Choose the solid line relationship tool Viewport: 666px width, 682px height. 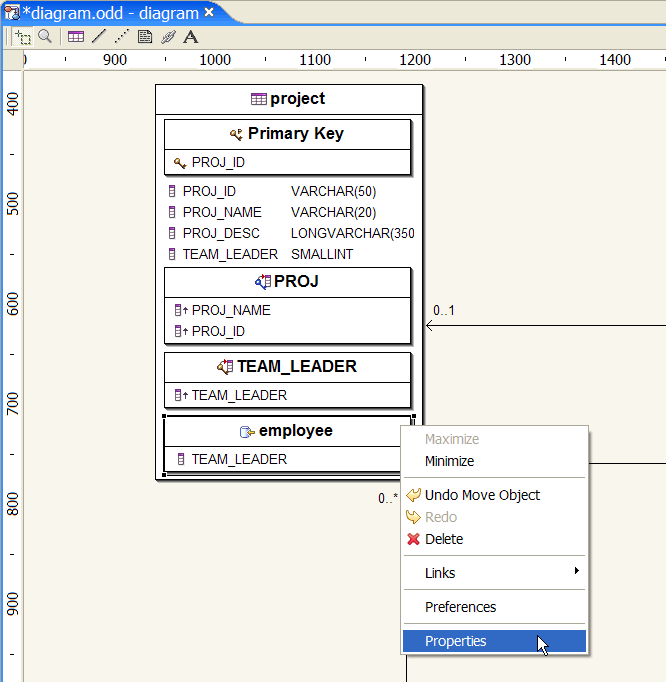click(98, 37)
